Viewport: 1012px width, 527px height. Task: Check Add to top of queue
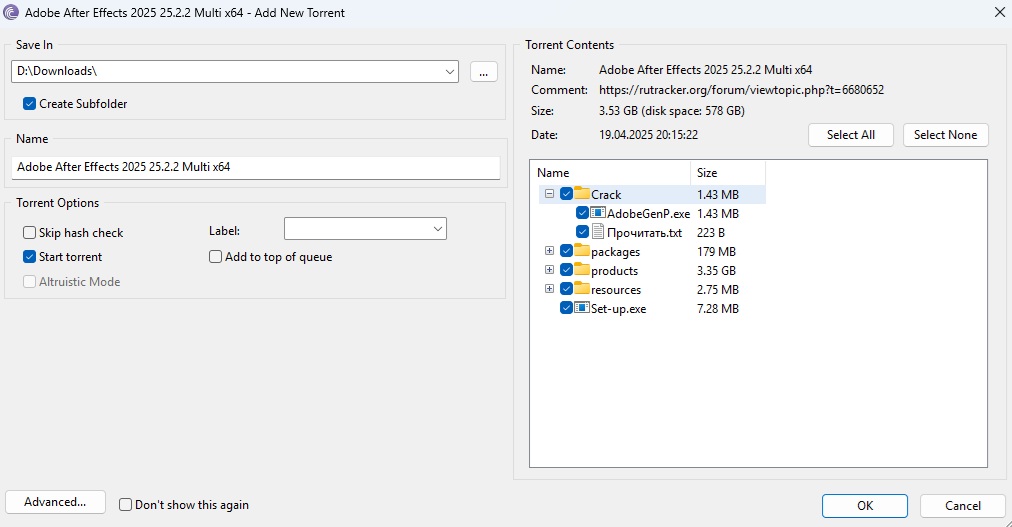[x=216, y=257]
